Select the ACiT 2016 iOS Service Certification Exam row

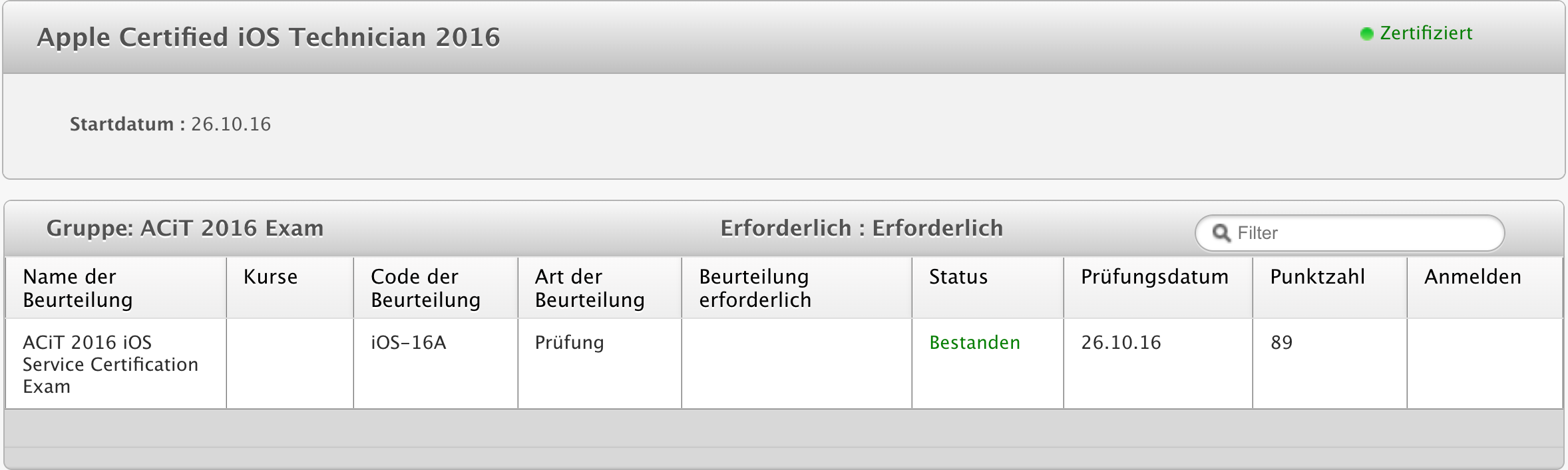[x=110, y=364]
